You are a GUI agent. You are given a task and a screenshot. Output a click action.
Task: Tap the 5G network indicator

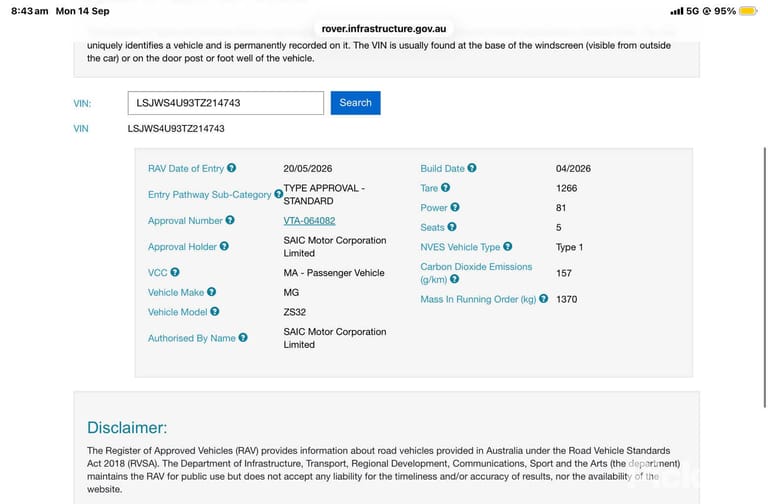tap(692, 11)
